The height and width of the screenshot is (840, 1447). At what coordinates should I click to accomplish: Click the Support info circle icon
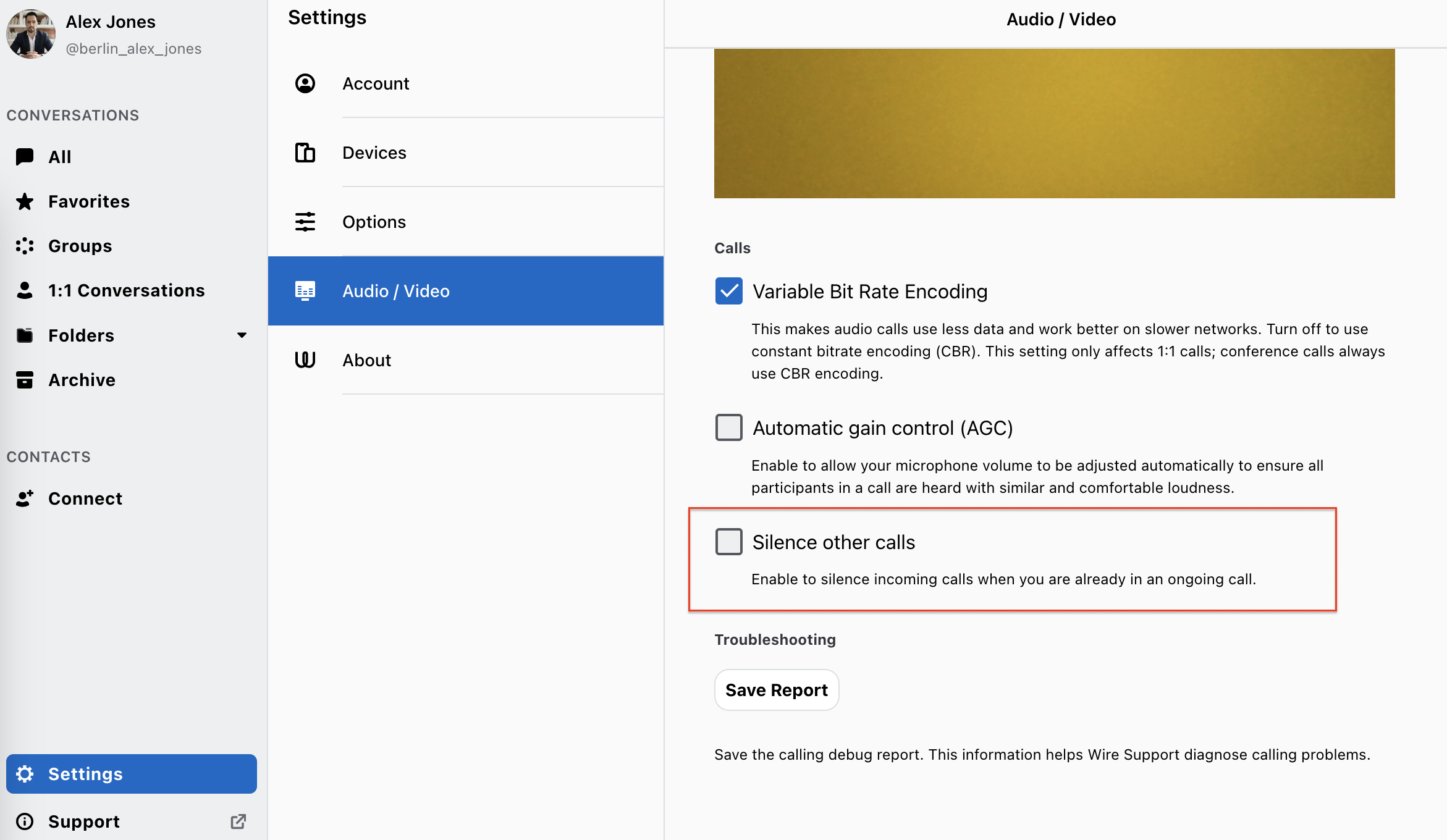tap(25, 821)
